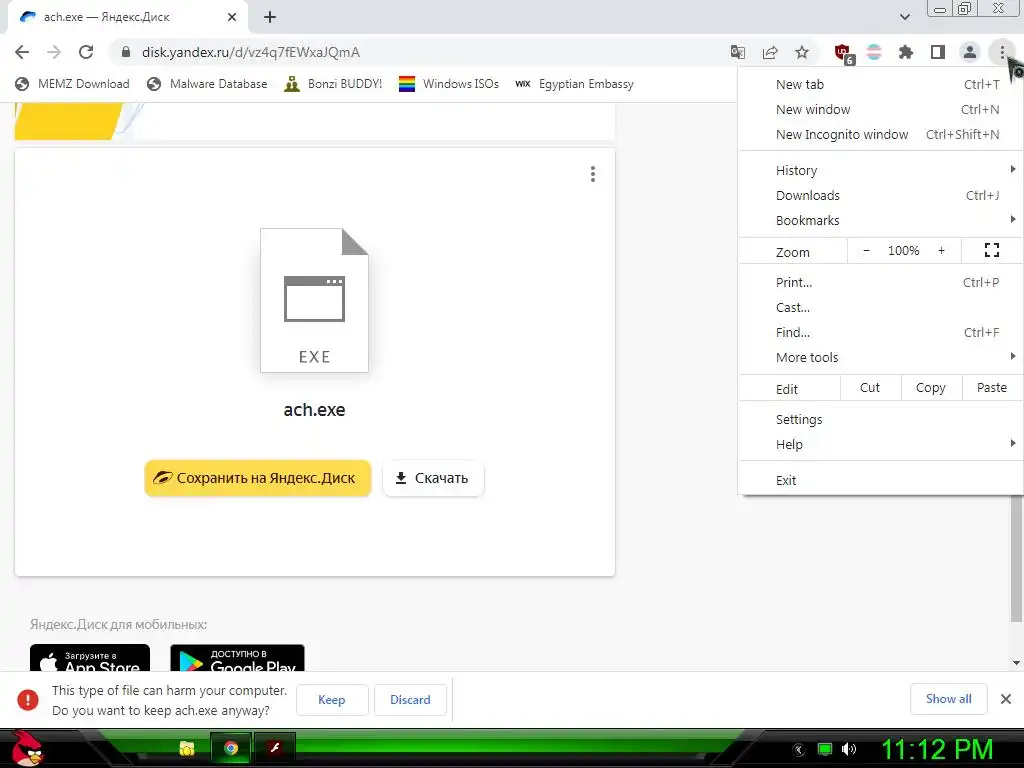Open Bonzi BUDDY! bookmark
The width and height of the screenshot is (1024, 768).
coord(333,84)
